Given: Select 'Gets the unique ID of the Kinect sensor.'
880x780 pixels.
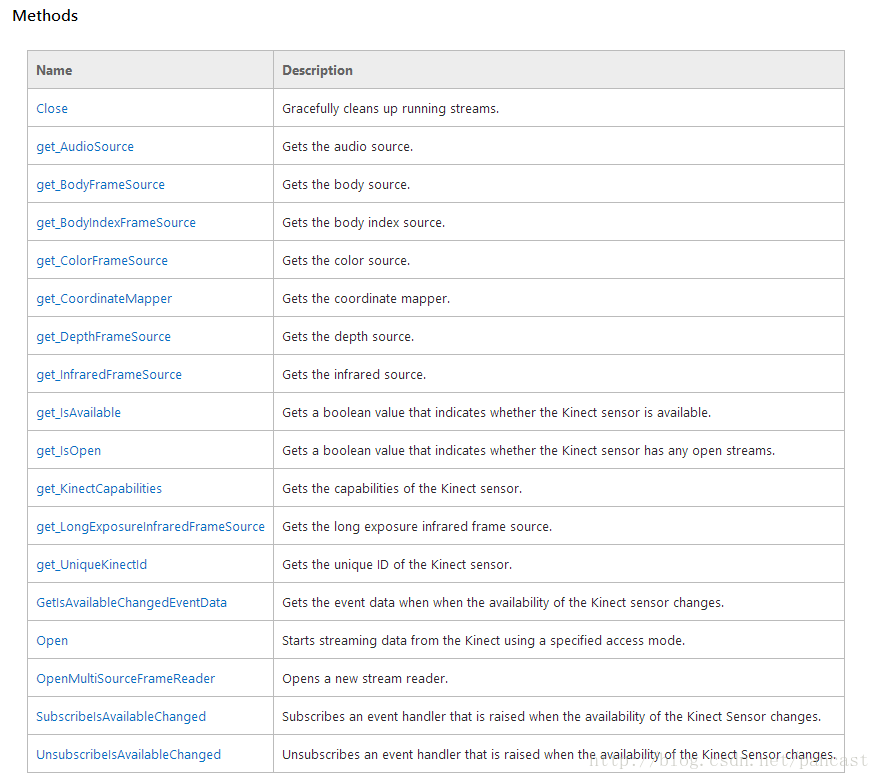Looking at the screenshot, I should 397,565.
